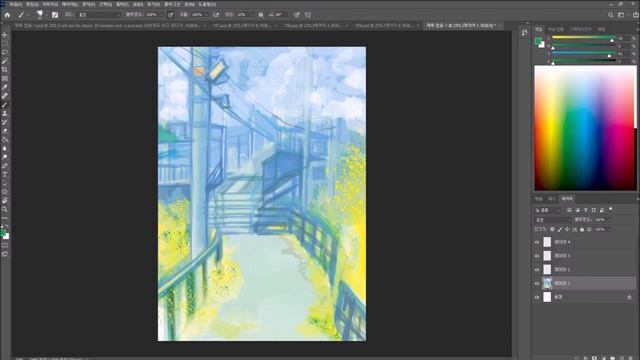This screenshot has width=640, height=360.
Task: Select the Horizontal Type tool
Action: [x=4, y=174]
